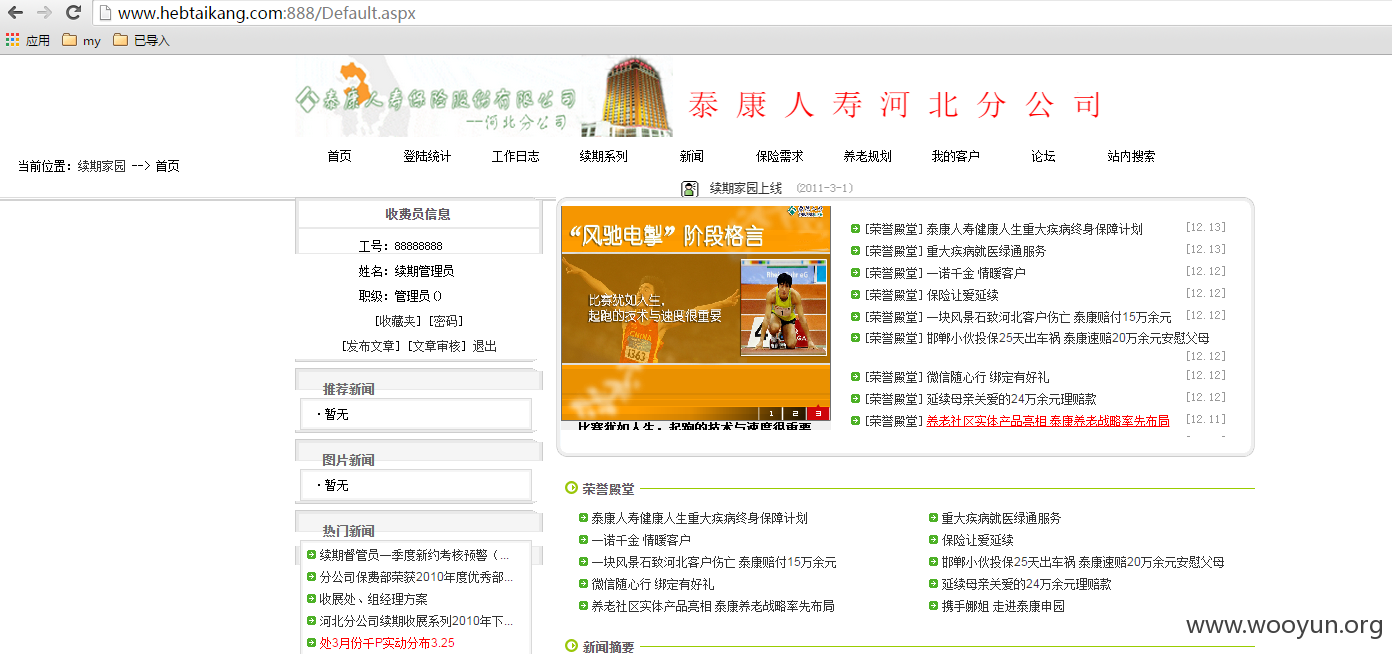Click the 风驰电掣 slideshow banner image
The image size is (1392, 654).
(695, 312)
